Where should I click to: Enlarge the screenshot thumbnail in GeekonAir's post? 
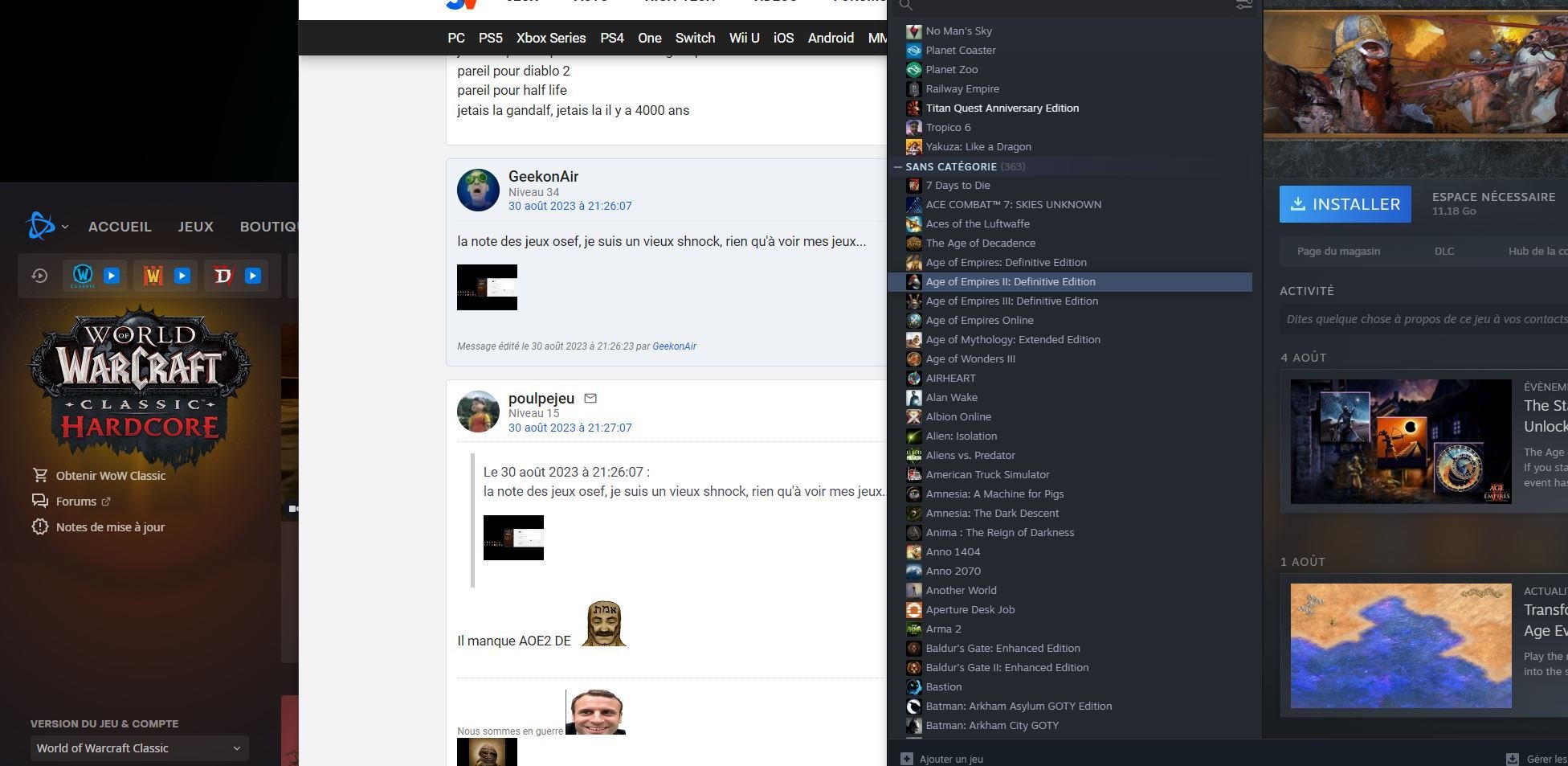(487, 287)
